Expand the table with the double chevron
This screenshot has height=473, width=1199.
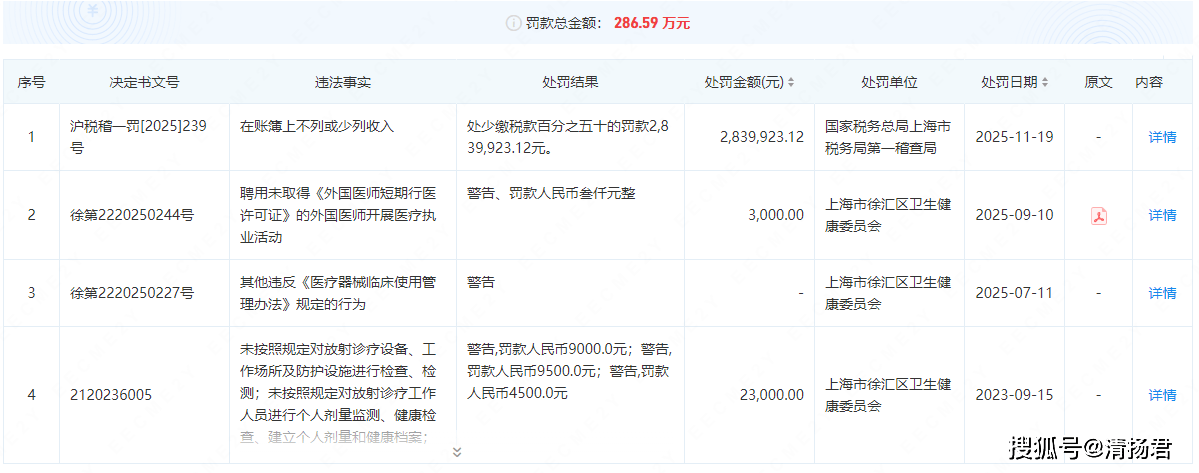pos(457,452)
